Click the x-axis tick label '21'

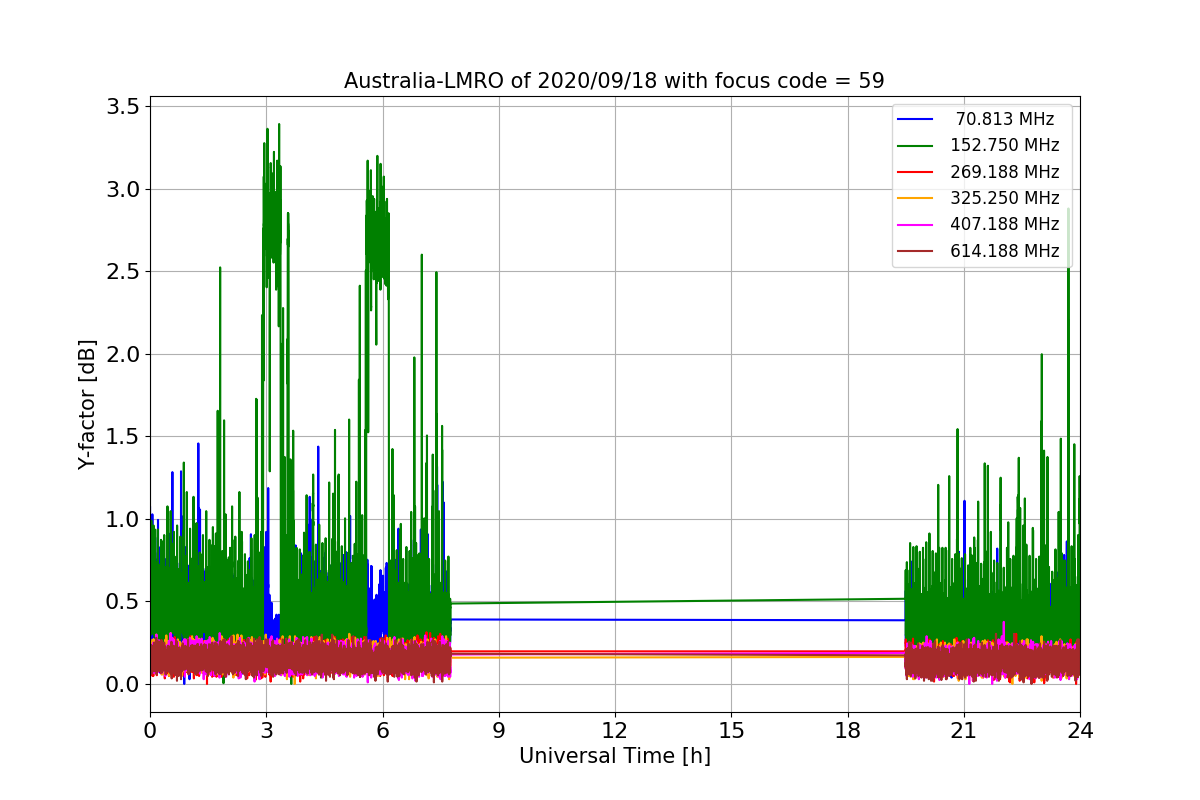963,731
